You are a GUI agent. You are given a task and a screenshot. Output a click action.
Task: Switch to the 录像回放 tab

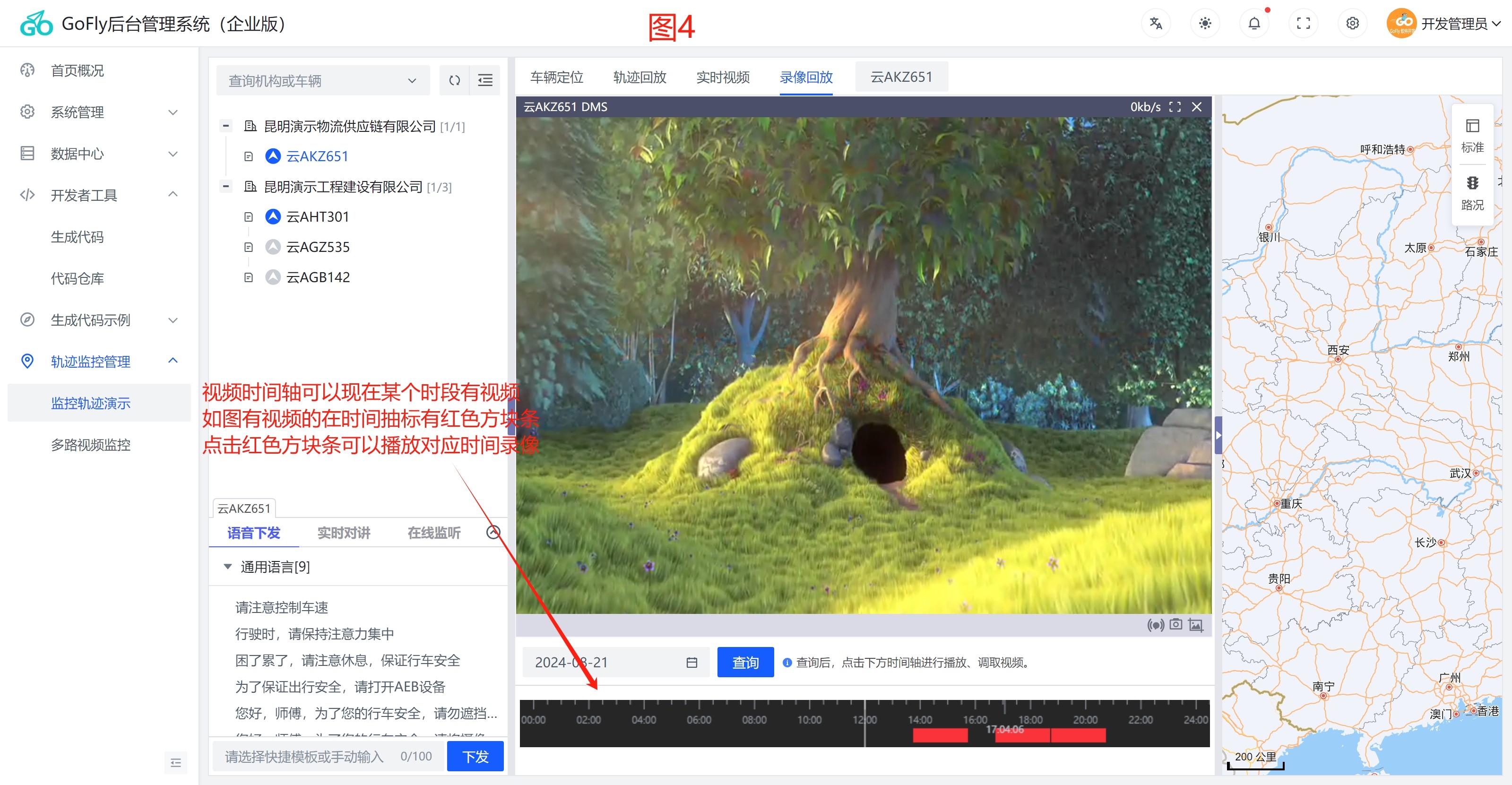[806, 77]
